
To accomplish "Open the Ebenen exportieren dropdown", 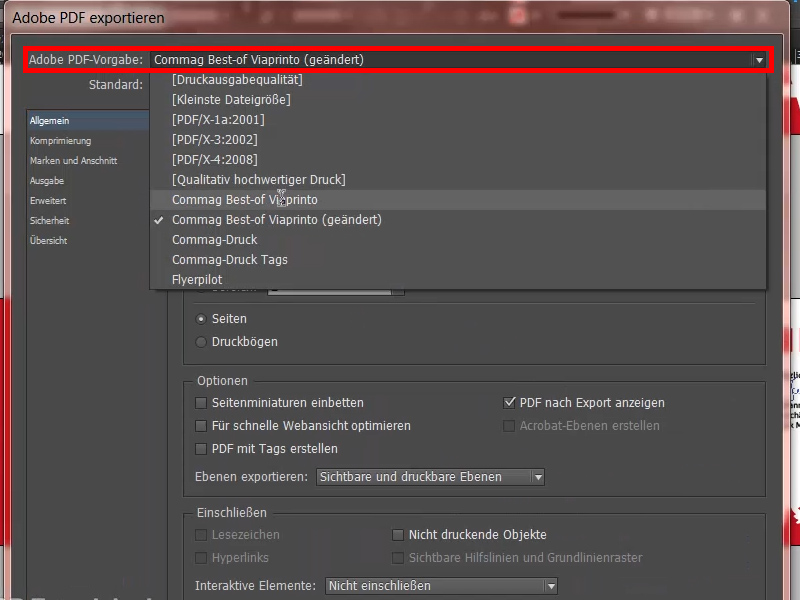I will (x=430, y=477).
